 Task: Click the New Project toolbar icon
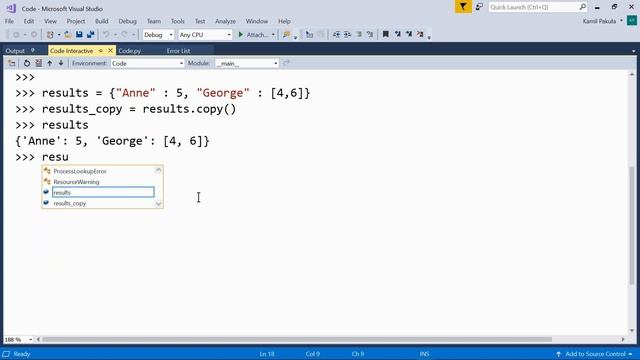(50, 35)
